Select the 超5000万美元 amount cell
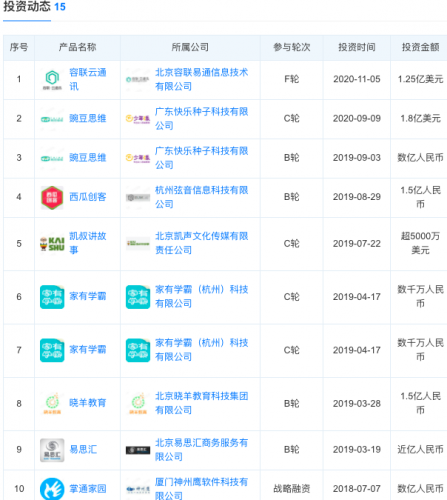The width and height of the screenshot is (447, 500). click(x=420, y=243)
